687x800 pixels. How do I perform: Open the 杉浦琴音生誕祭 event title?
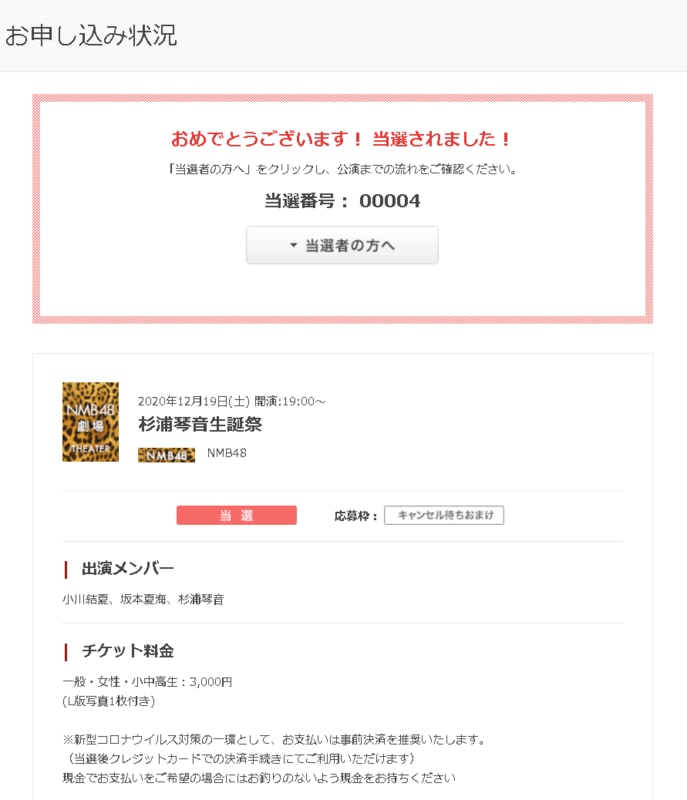pos(200,424)
